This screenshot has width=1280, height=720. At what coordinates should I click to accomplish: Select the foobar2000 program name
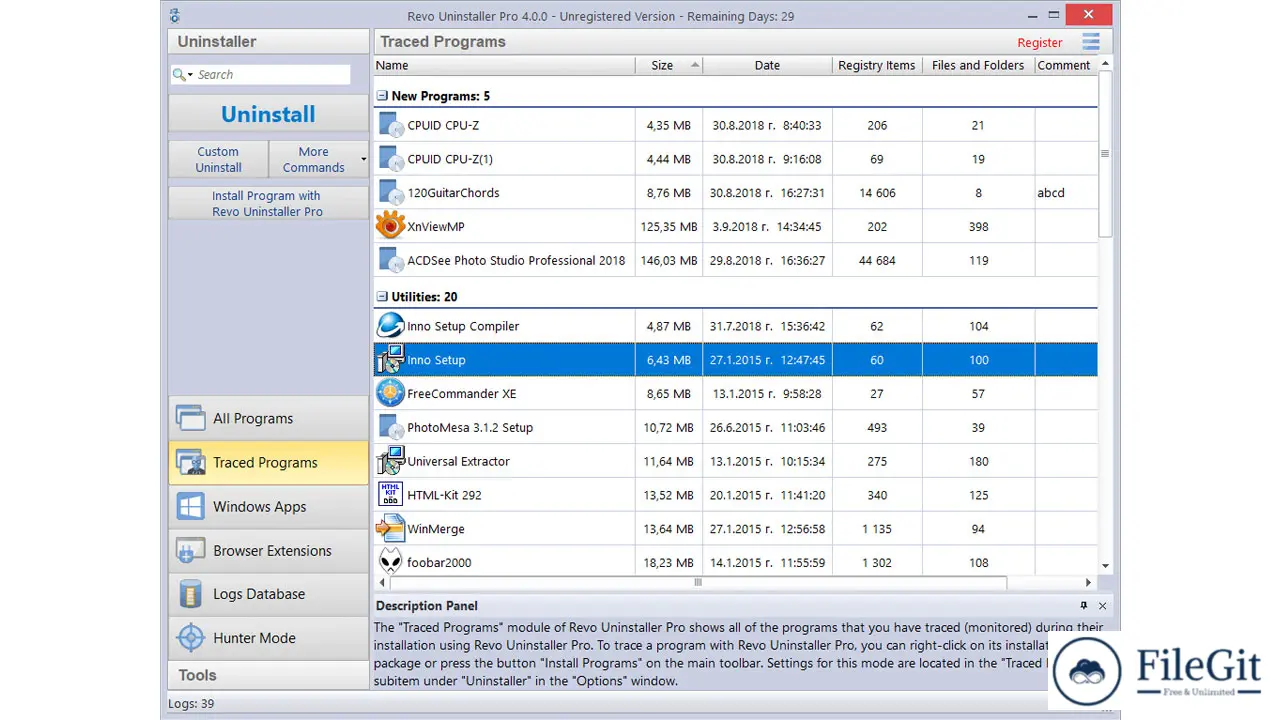coord(439,563)
